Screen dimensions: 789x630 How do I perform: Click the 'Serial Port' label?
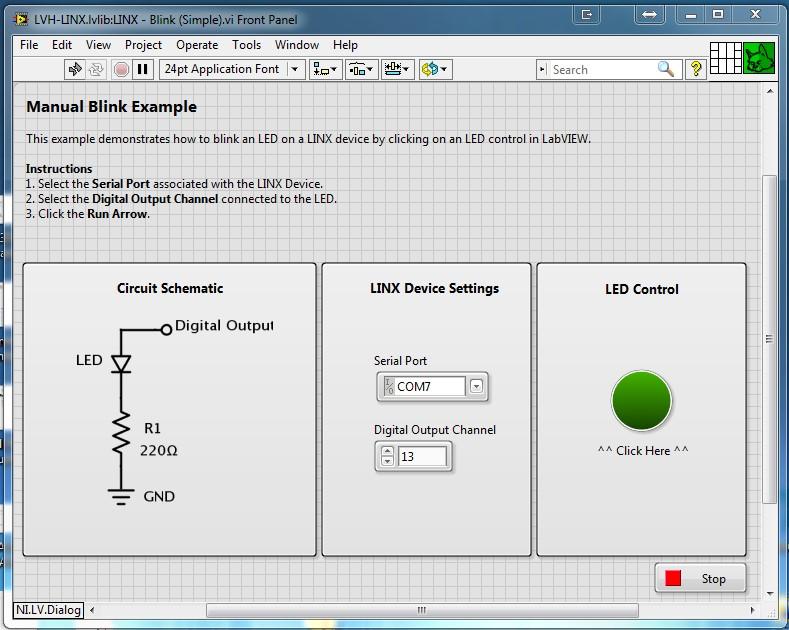point(400,361)
